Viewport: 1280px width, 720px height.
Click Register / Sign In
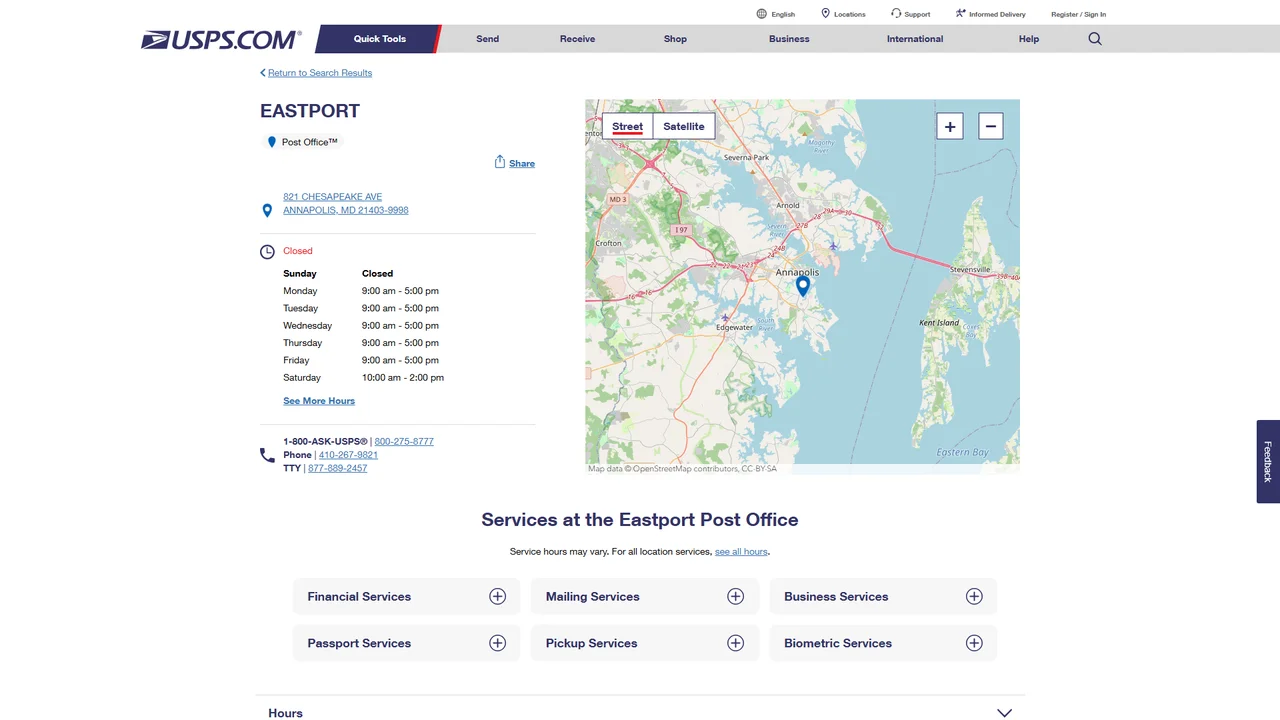(x=1078, y=14)
